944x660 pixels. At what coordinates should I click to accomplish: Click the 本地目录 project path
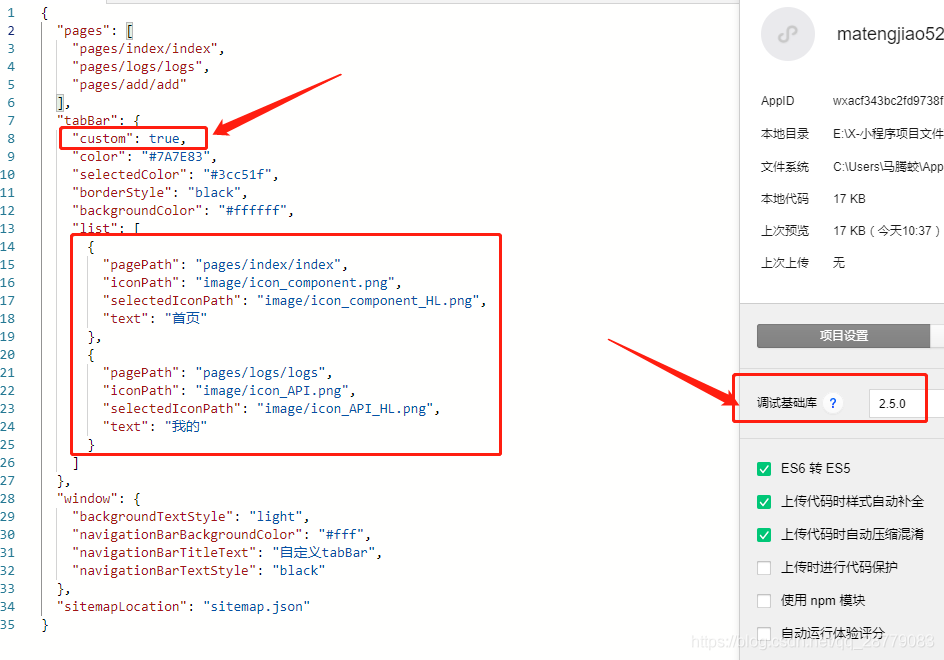(887, 133)
